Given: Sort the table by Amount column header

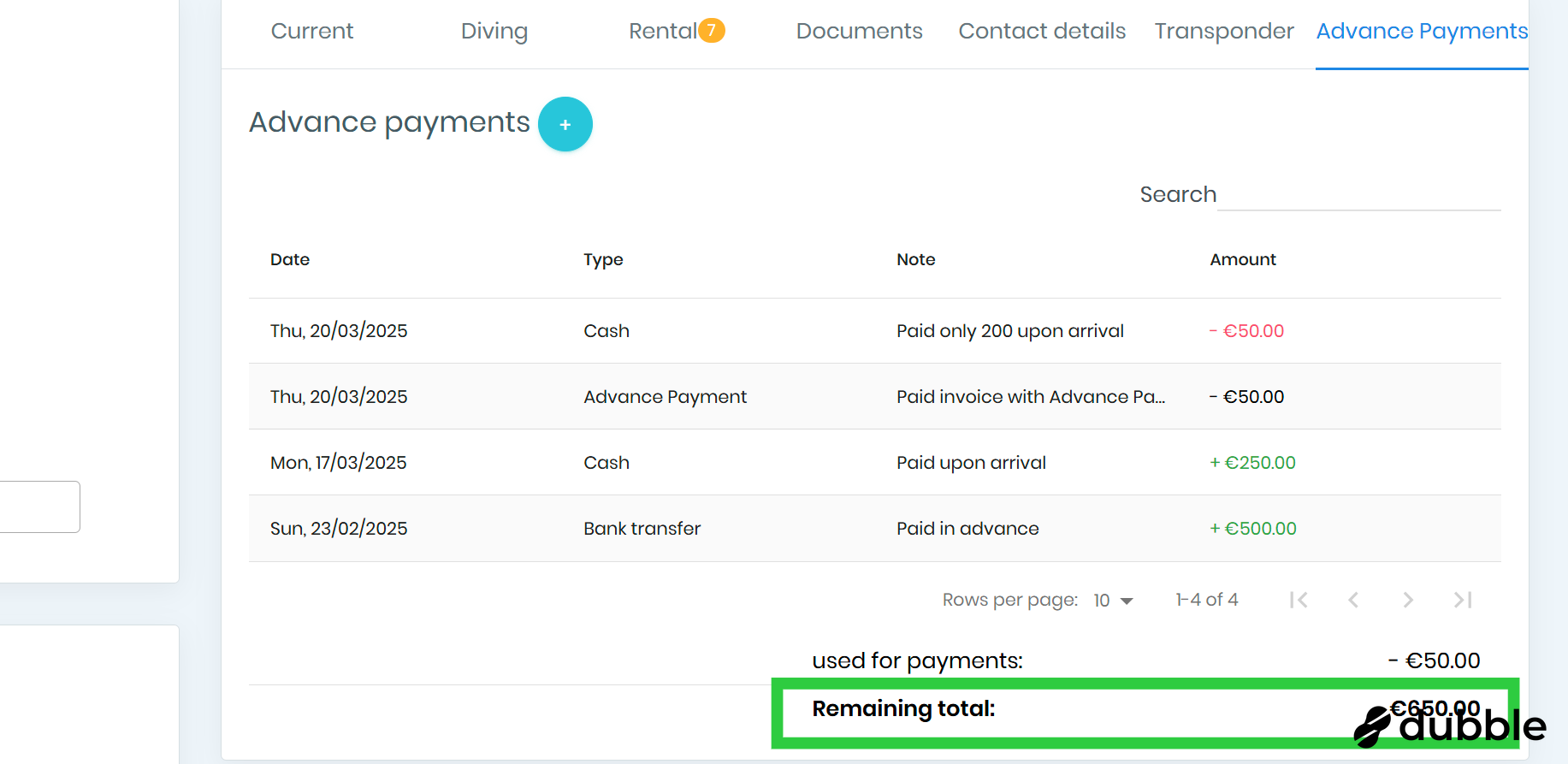Looking at the screenshot, I should (1242, 260).
